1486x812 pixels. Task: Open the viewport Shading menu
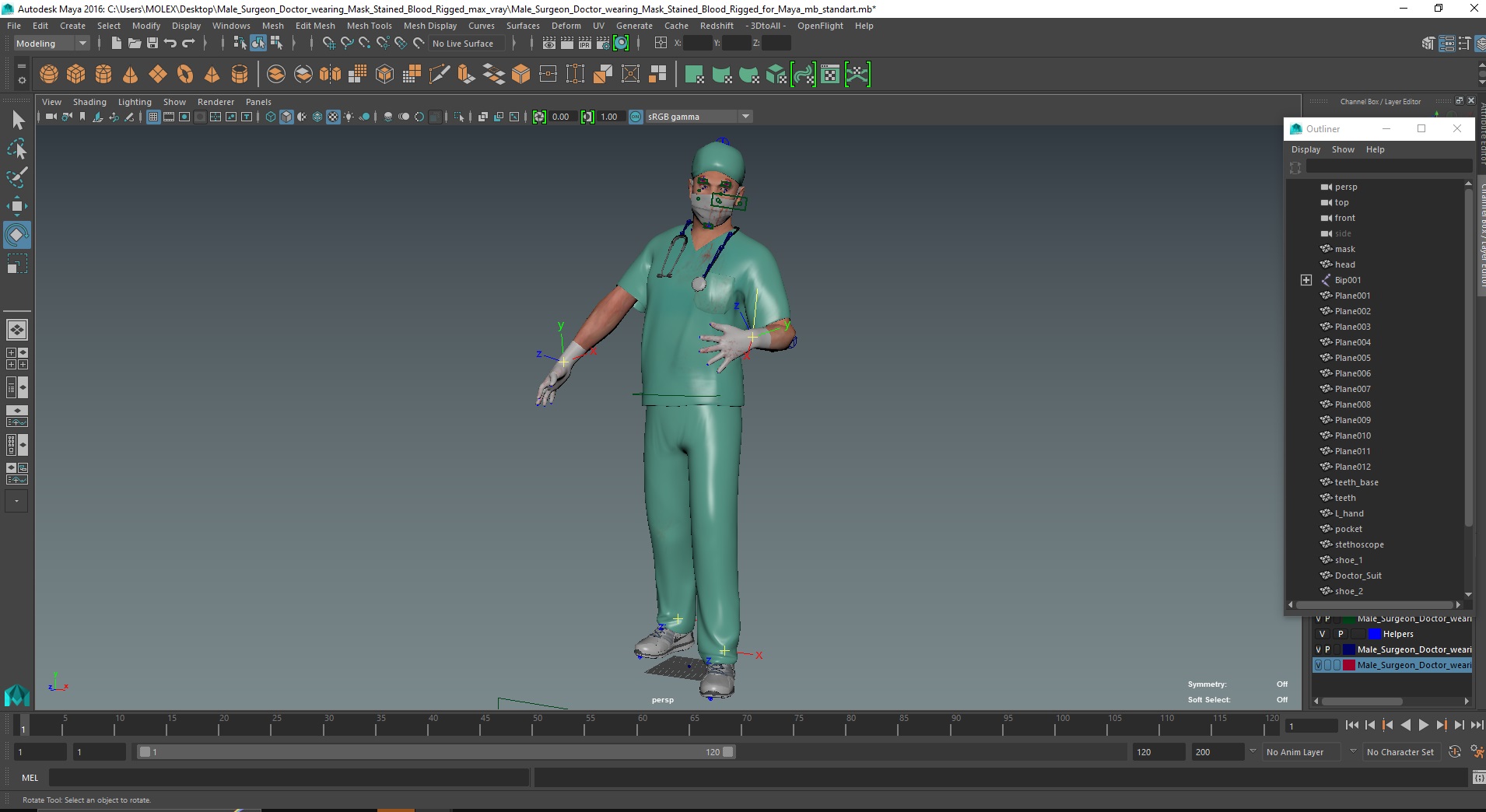pyautogui.click(x=89, y=102)
